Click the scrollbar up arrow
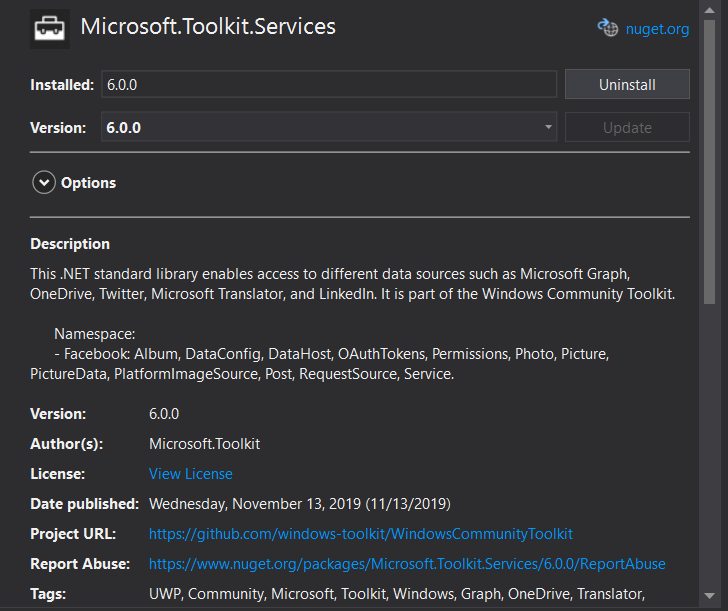 709,9
